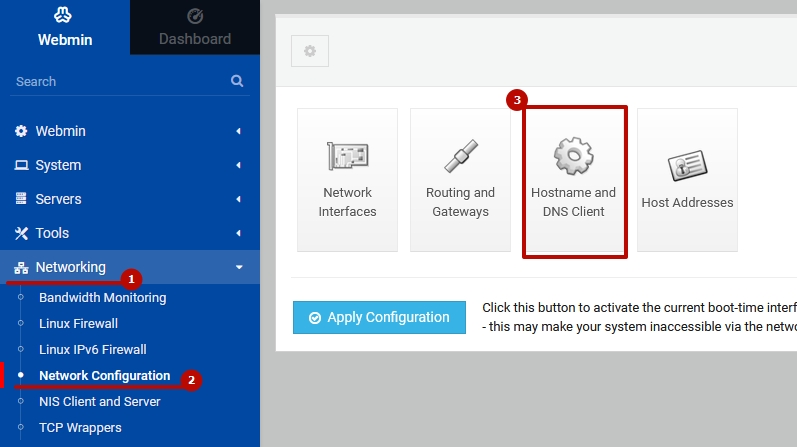
Task: Click the System laptop icon
Action: pyautogui.click(x=21, y=165)
